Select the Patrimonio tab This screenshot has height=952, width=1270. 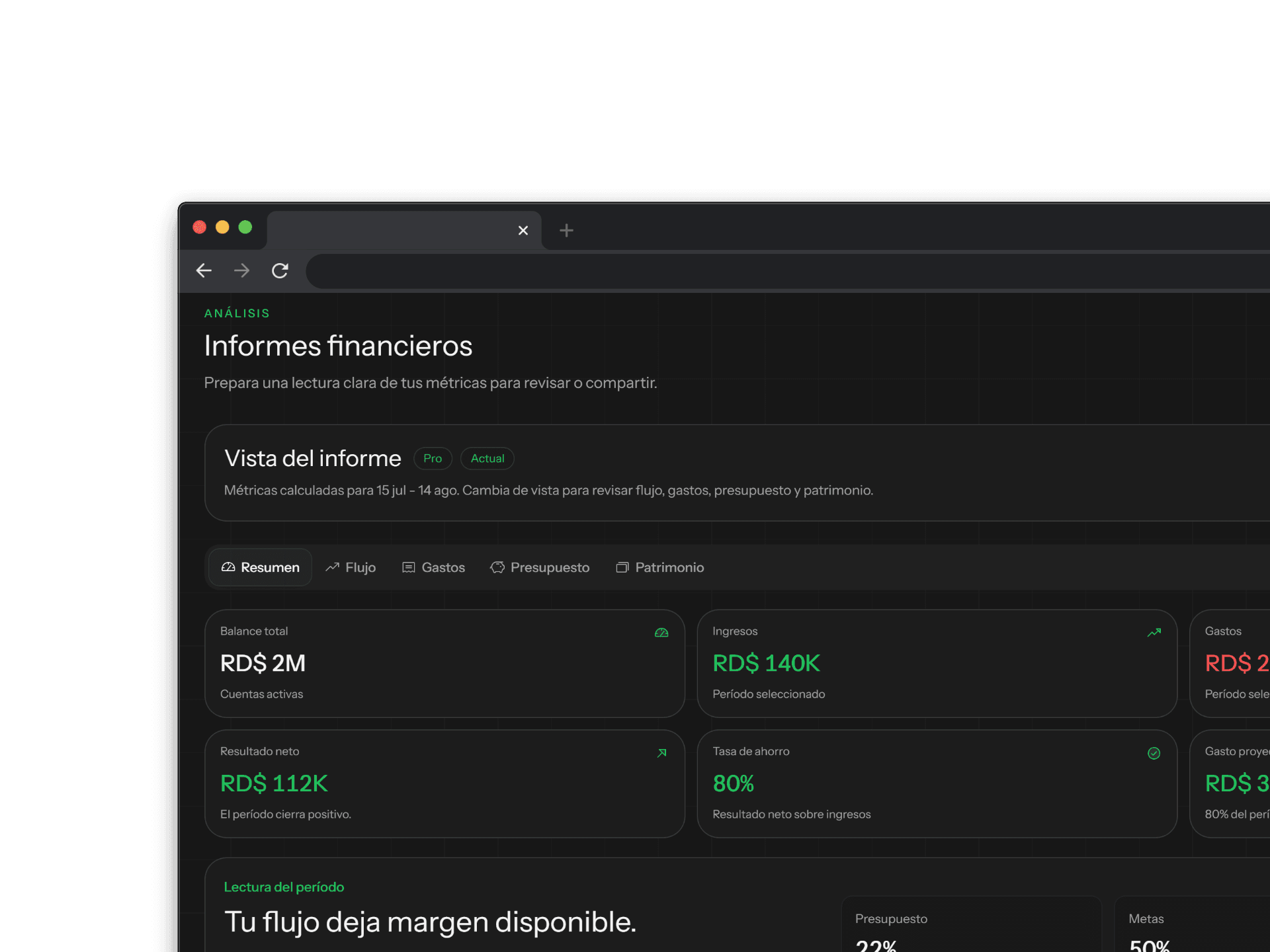click(660, 567)
